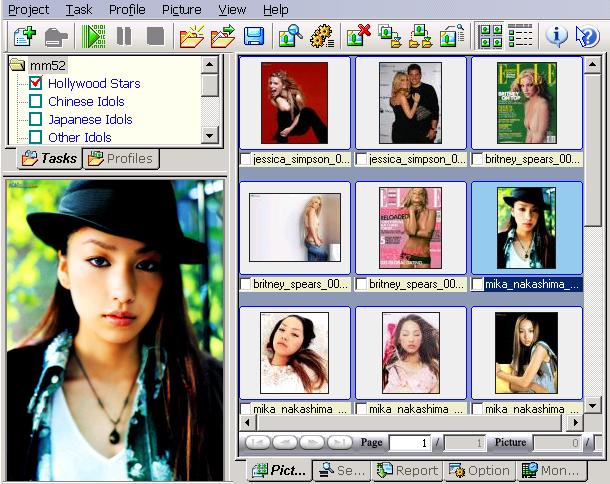
Task: Click the picture search magnifier icon
Action: pyautogui.click(x=291, y=36)
